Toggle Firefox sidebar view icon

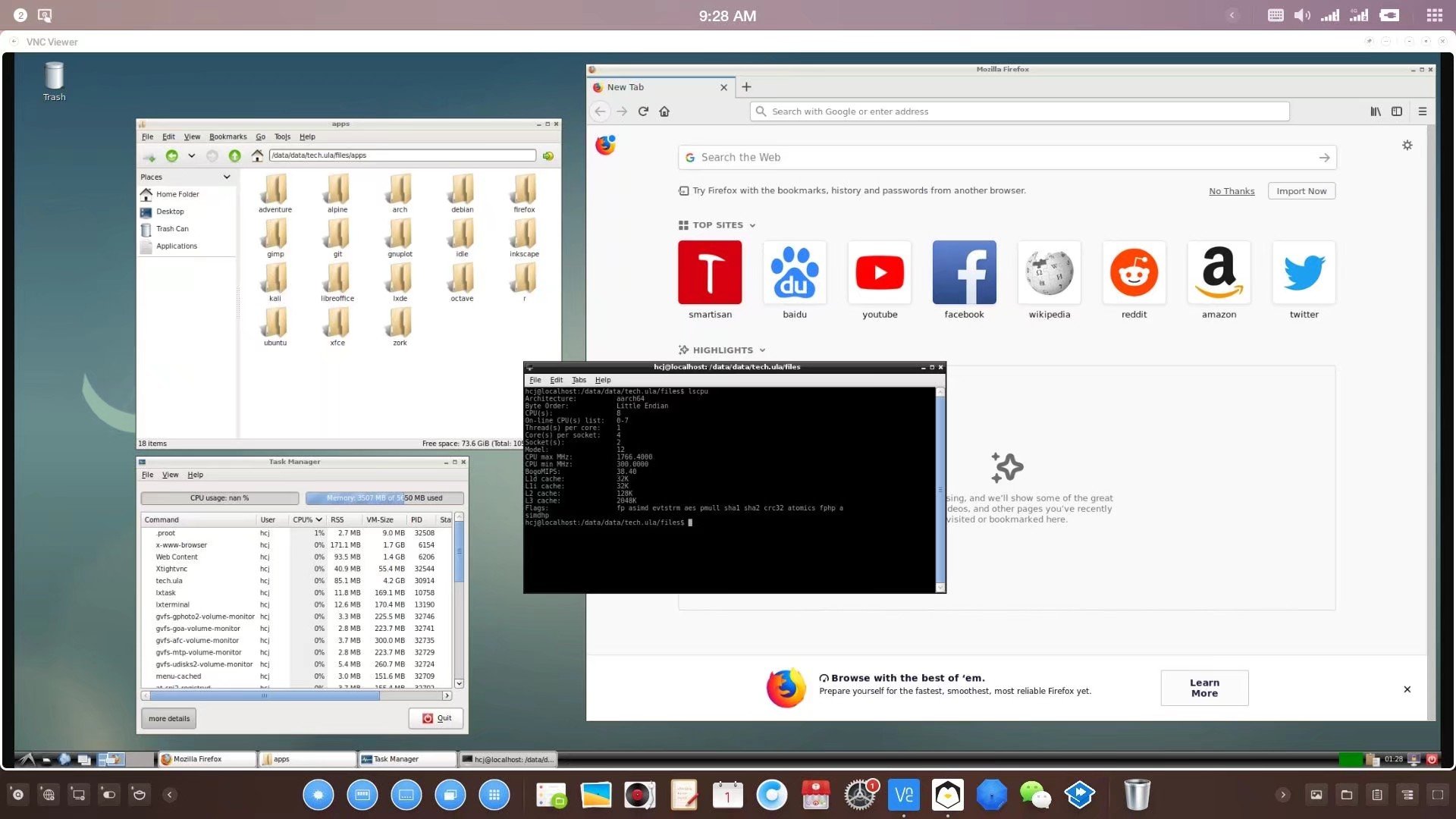click(1396, 111)
